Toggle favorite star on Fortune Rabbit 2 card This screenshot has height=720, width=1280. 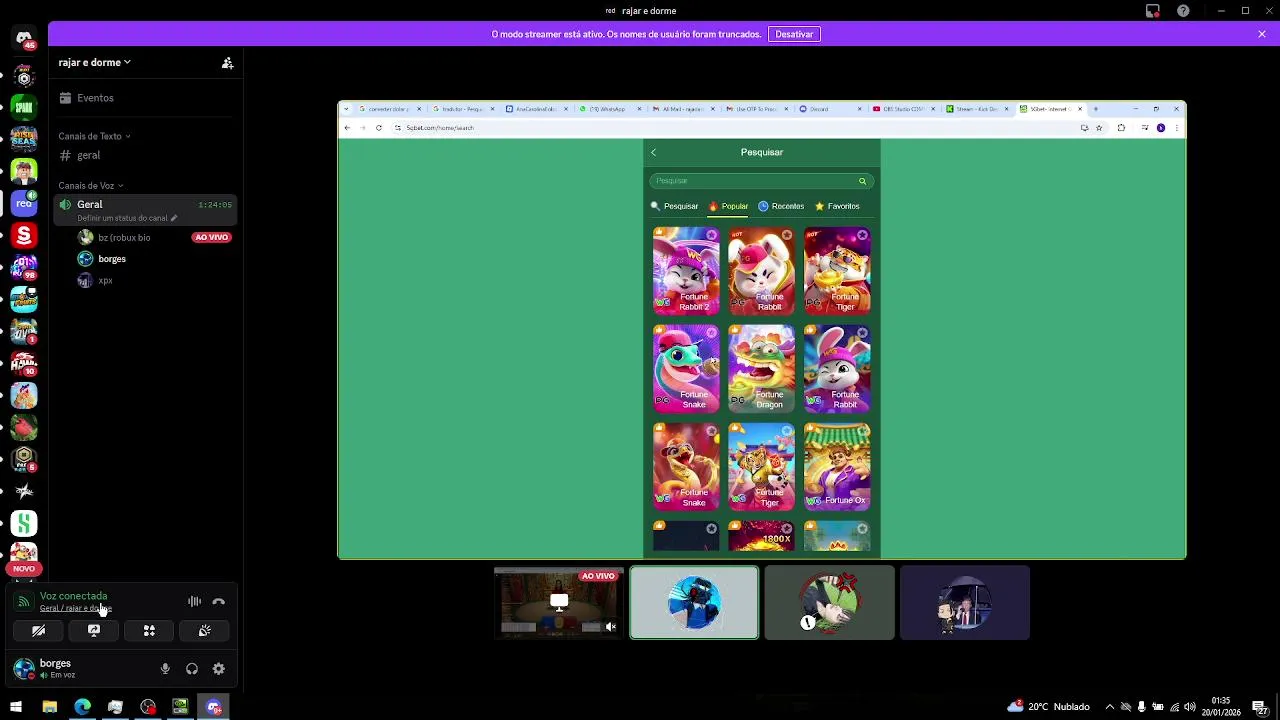(x=711, y=236)
